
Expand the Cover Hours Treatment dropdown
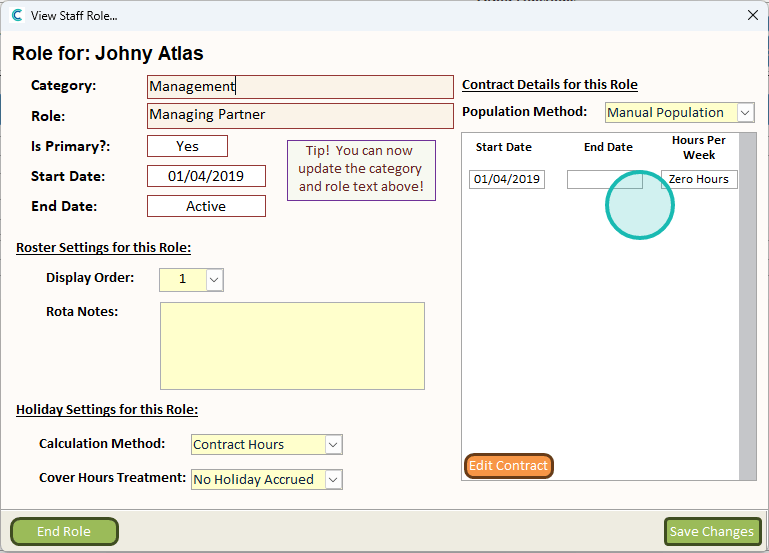(334, 479)
